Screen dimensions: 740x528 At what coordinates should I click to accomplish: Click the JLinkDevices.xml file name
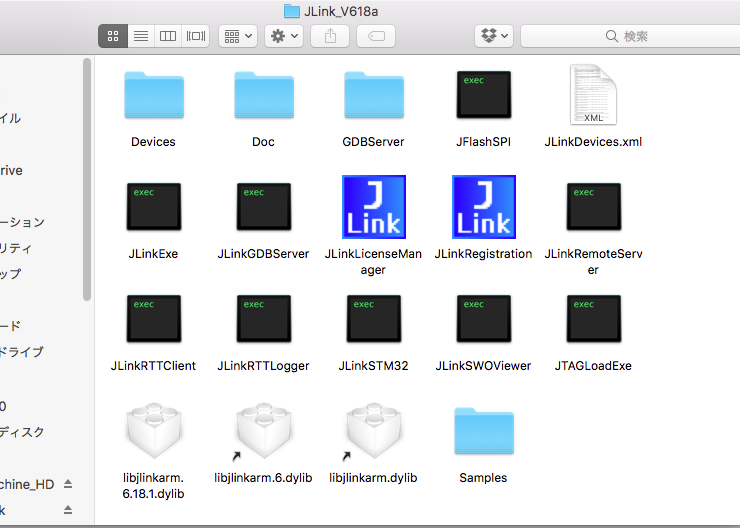tap(593, 142)
